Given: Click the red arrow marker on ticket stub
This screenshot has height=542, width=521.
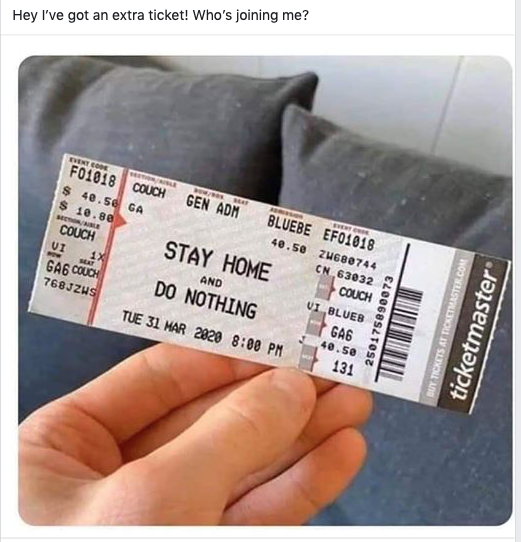Looking at the screenshot, I should [x=119, y=221].
